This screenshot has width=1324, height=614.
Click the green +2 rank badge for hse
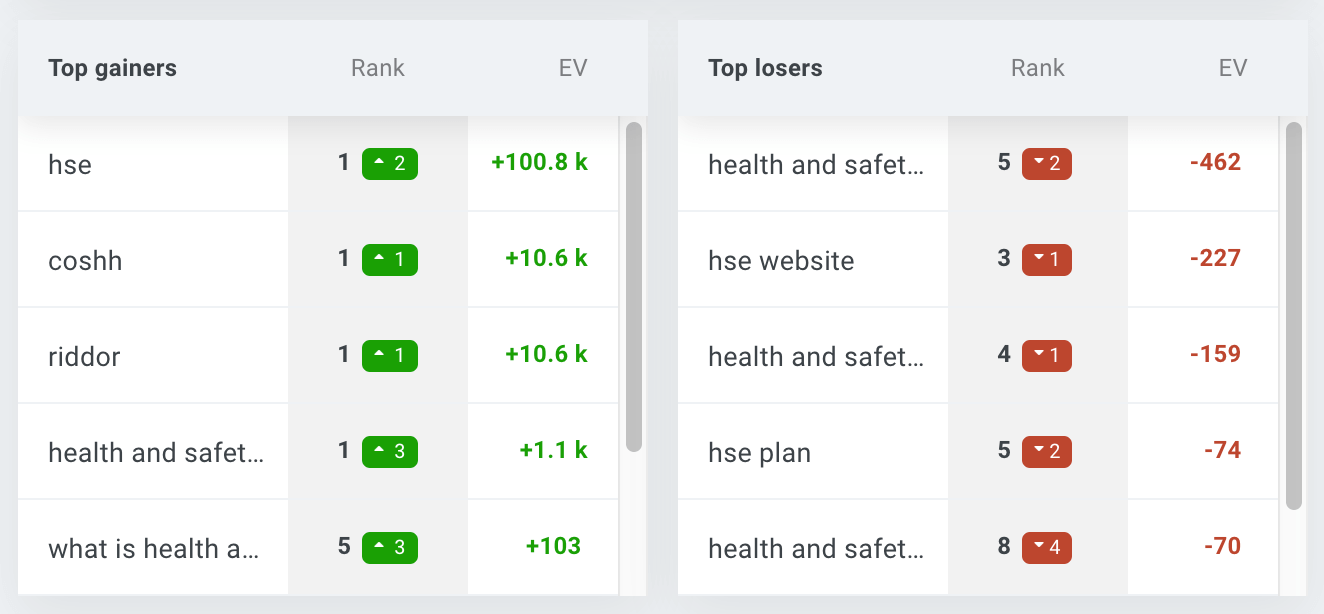pyautogui.click(x=390, y=164)
